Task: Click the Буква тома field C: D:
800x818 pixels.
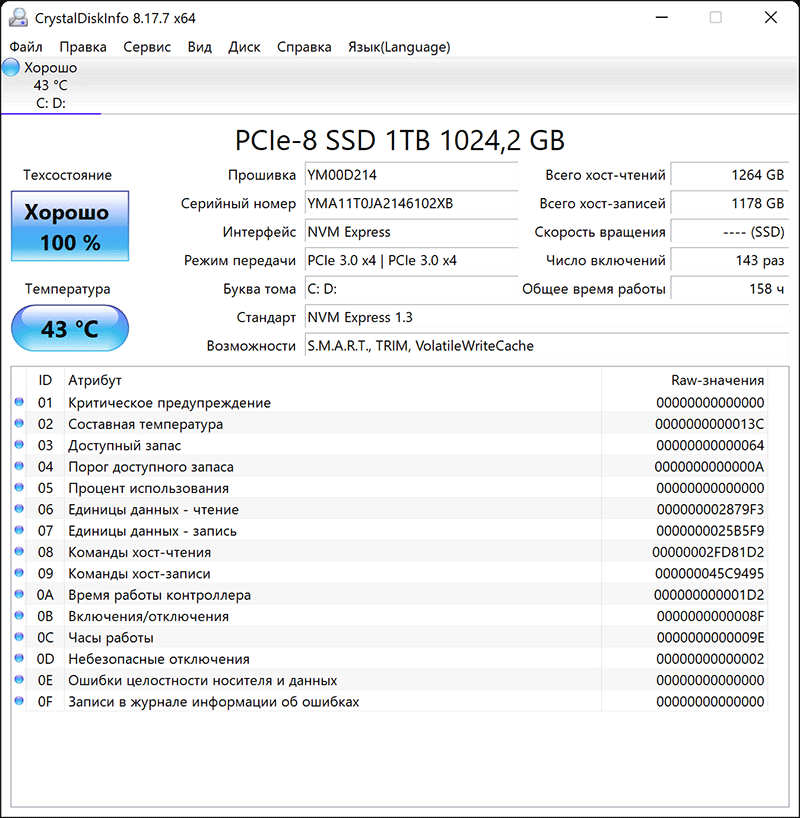Action: [411, 288]
